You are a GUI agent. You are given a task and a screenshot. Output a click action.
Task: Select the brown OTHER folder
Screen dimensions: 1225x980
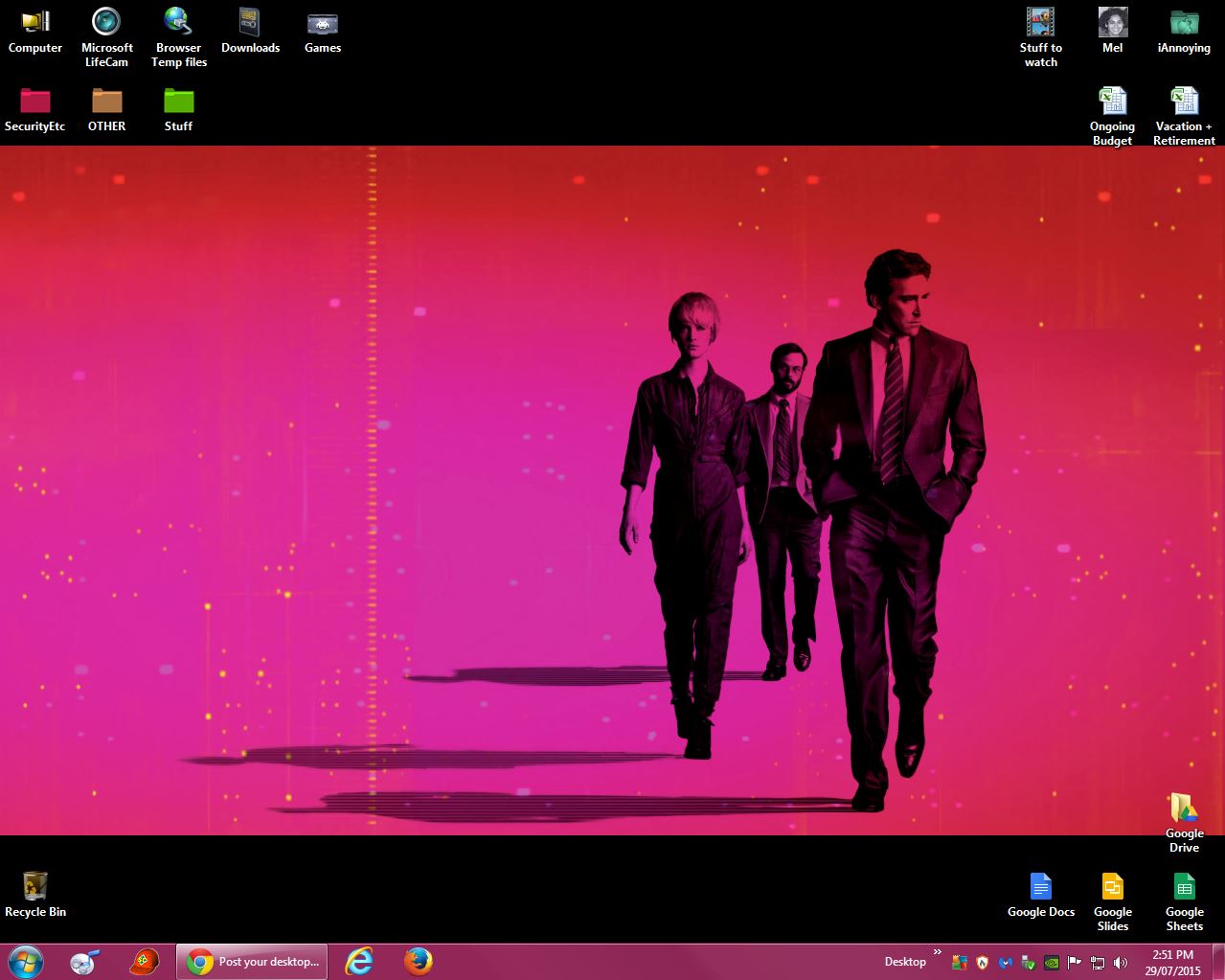[x=106, y=109]
